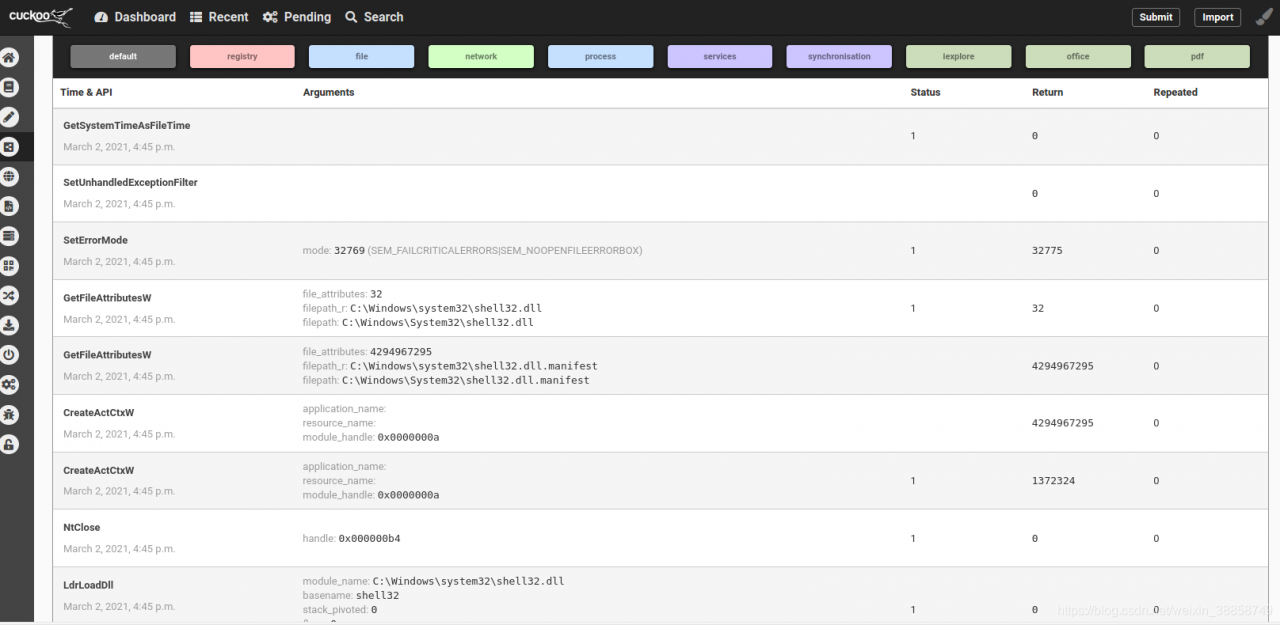Viewport: 1280px width, 625px height.
Task: Click the power icon in the sidebar
Action: (10, 355)
